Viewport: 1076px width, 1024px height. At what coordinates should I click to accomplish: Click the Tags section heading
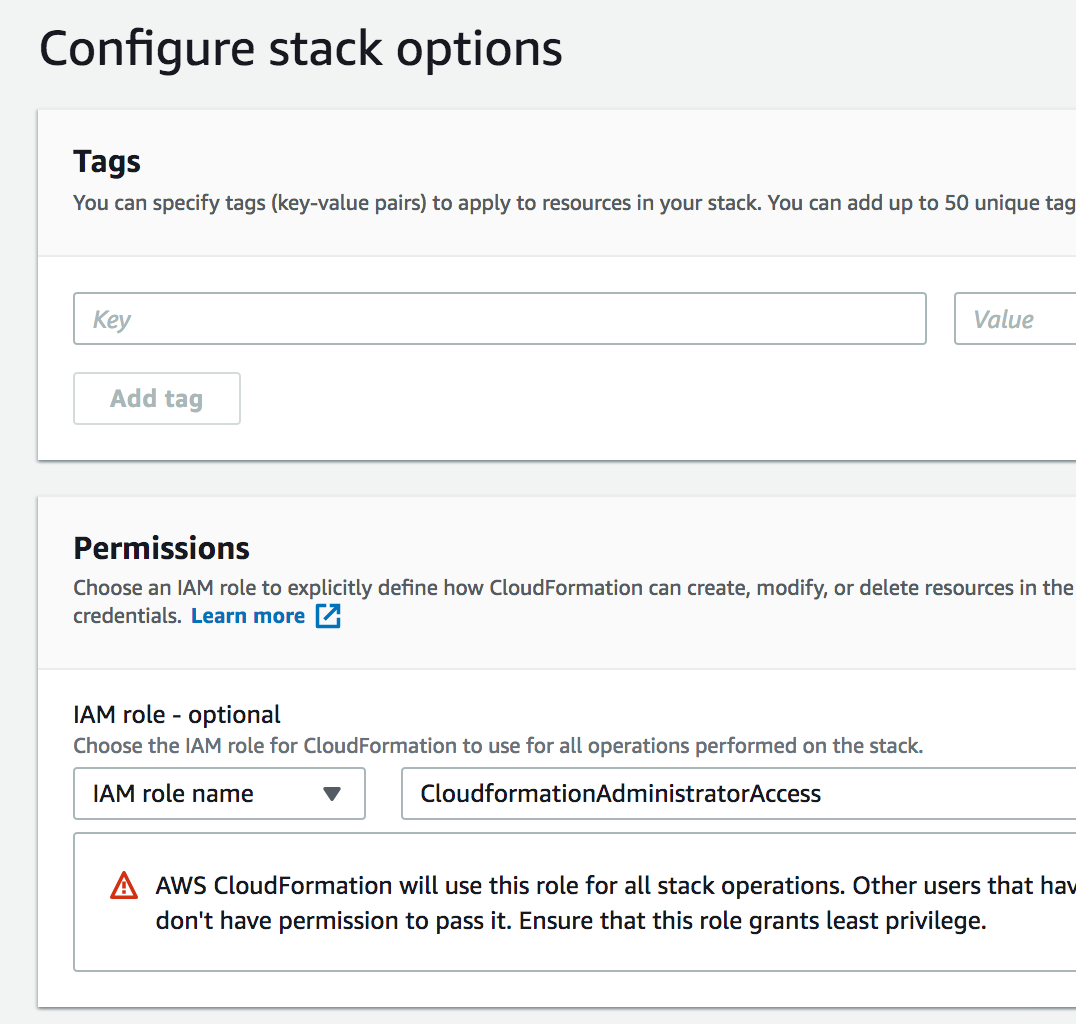(x=107, y=162)
